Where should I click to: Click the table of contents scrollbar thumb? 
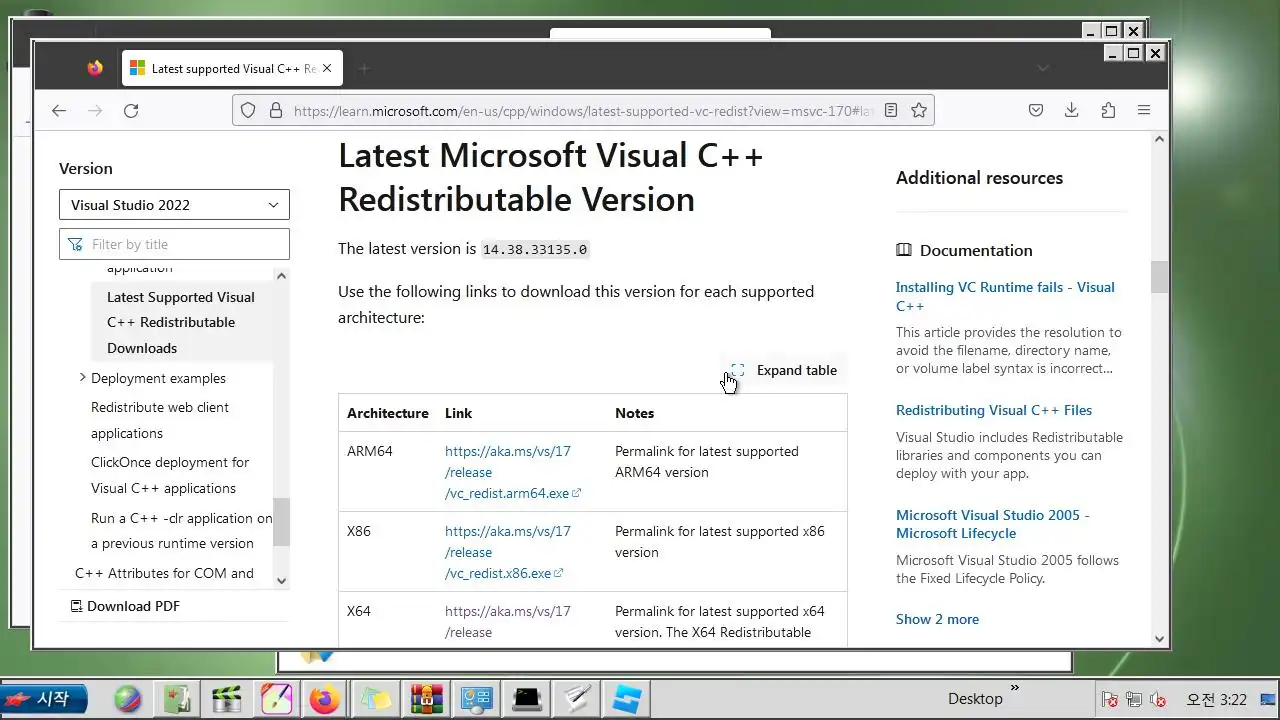281,522
